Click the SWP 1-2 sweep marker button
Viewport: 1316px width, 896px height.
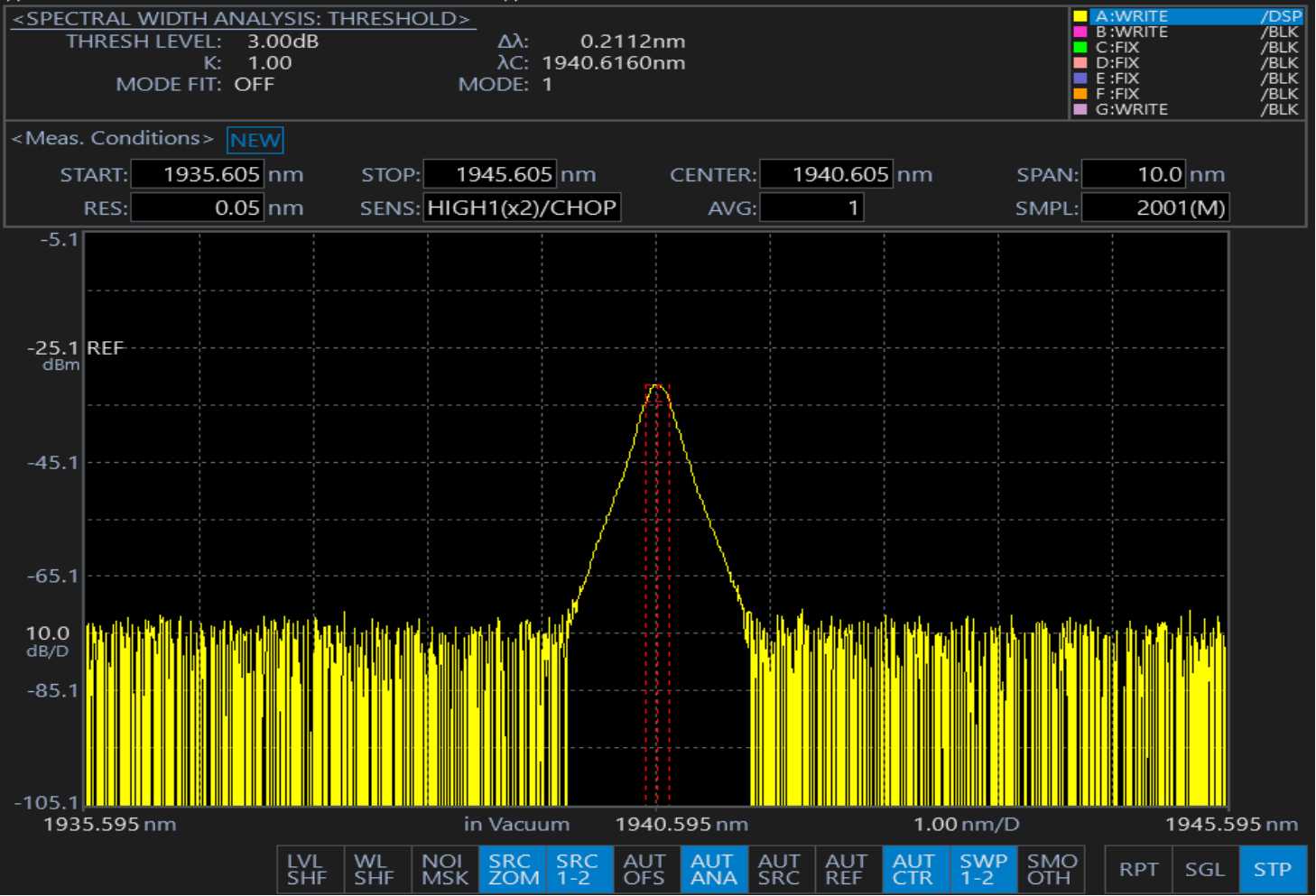click(982, 869)
